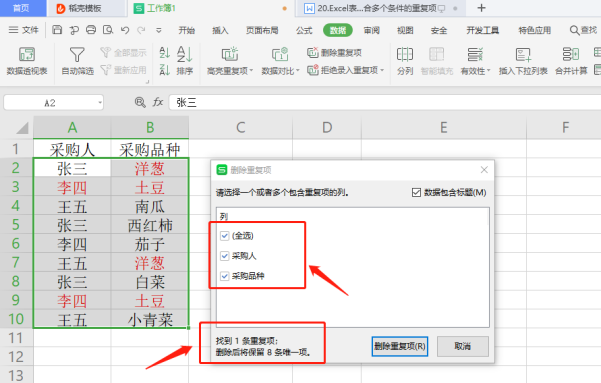This screenshot has height=383, width=601.
Task: Sort ascending with the A-Z icon
Action: pos(164,53)
